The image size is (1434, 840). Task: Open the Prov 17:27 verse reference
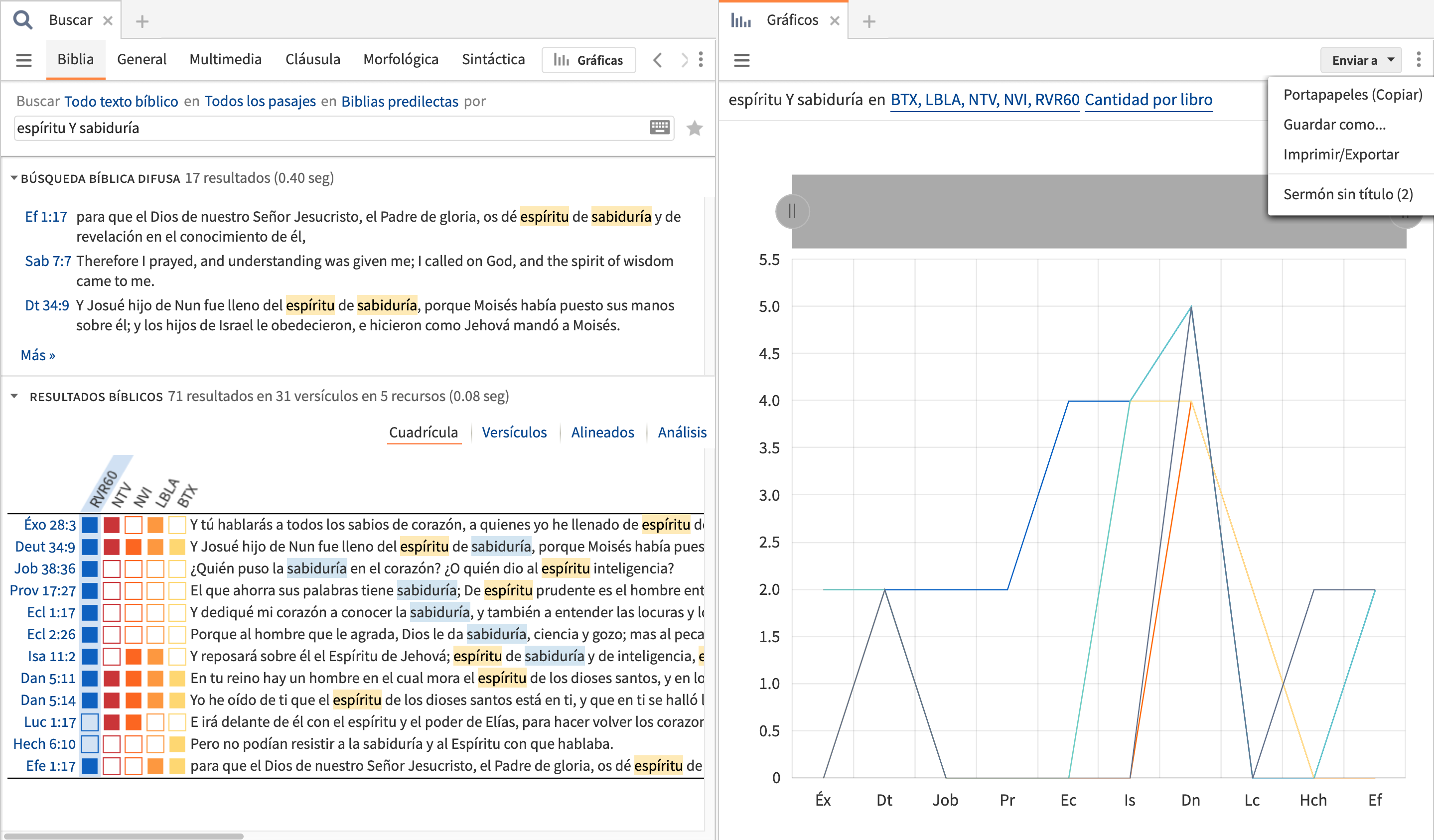[x=43, y=591]
